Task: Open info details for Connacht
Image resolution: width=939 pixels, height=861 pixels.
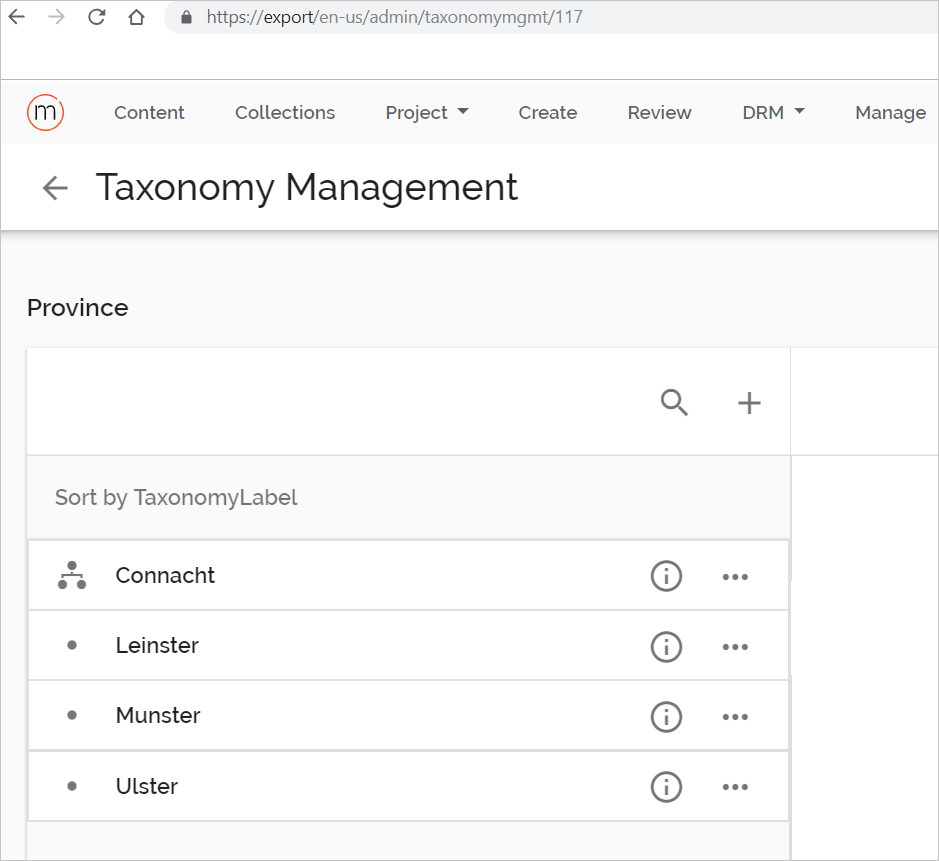Action: tap(666, 576)
